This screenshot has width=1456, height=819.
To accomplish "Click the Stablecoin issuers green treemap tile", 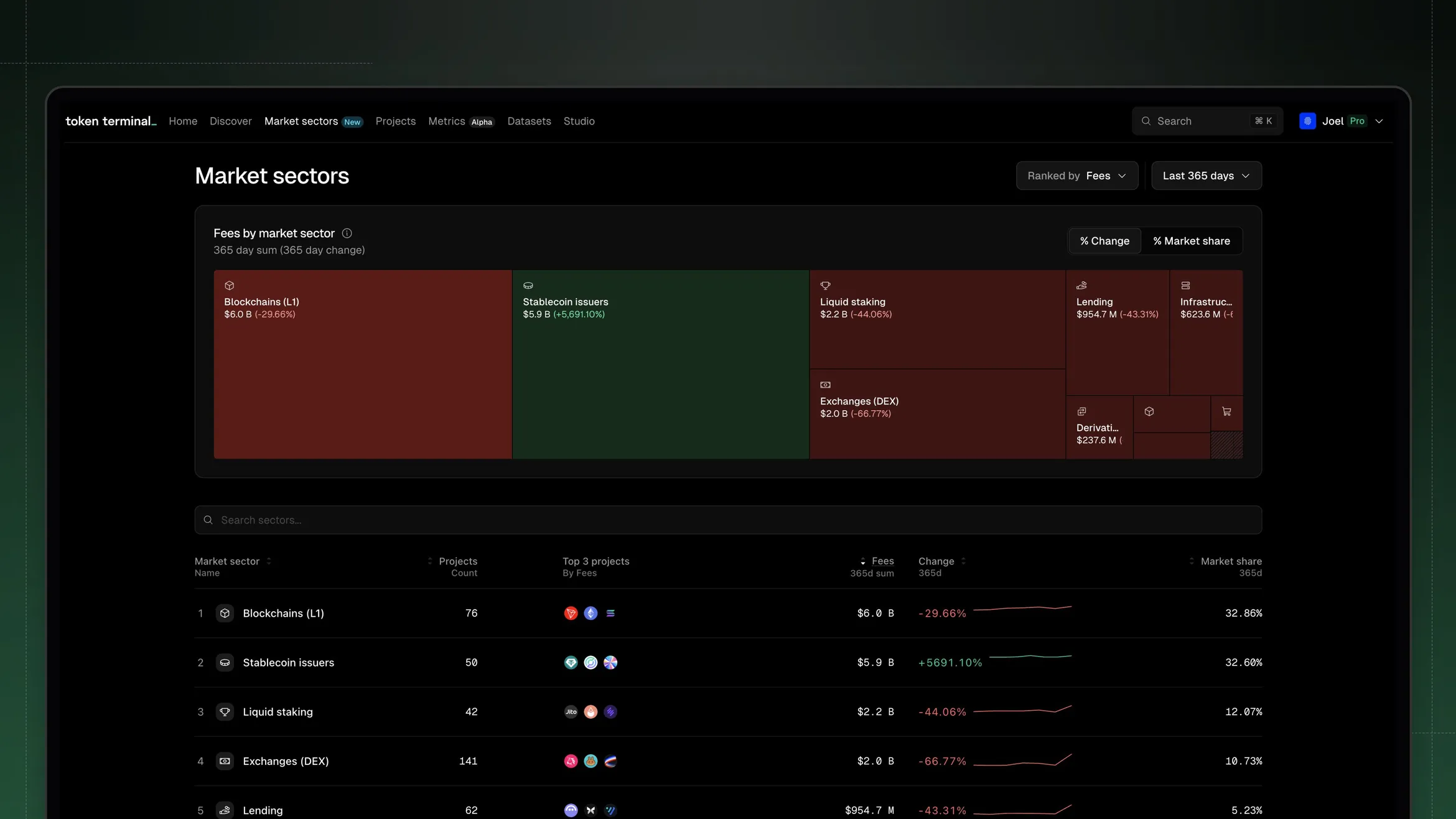I will pyautogui.click(x=660, y=364).
